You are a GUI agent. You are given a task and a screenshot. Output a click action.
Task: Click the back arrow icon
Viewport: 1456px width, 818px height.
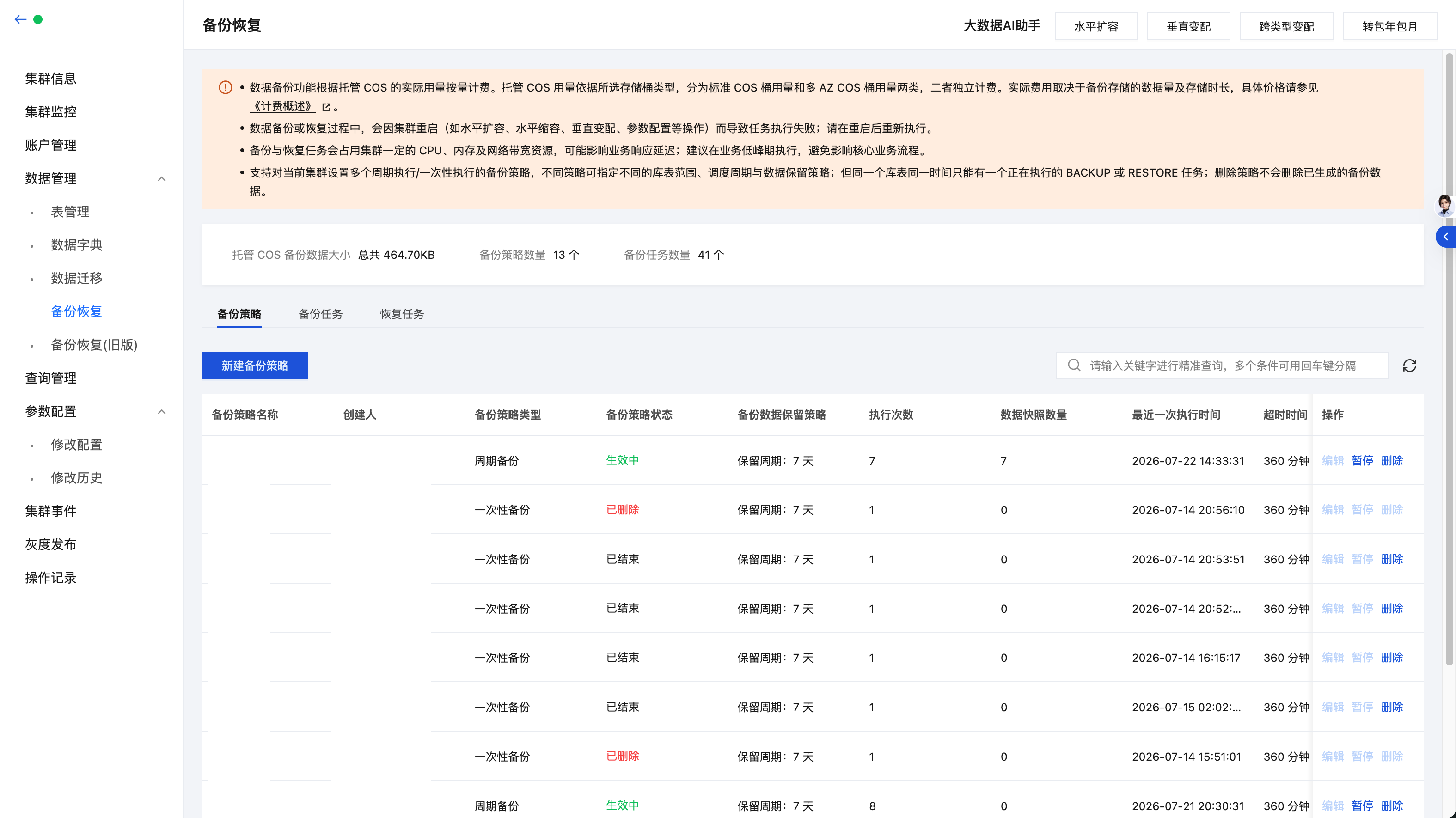(20, 19)
